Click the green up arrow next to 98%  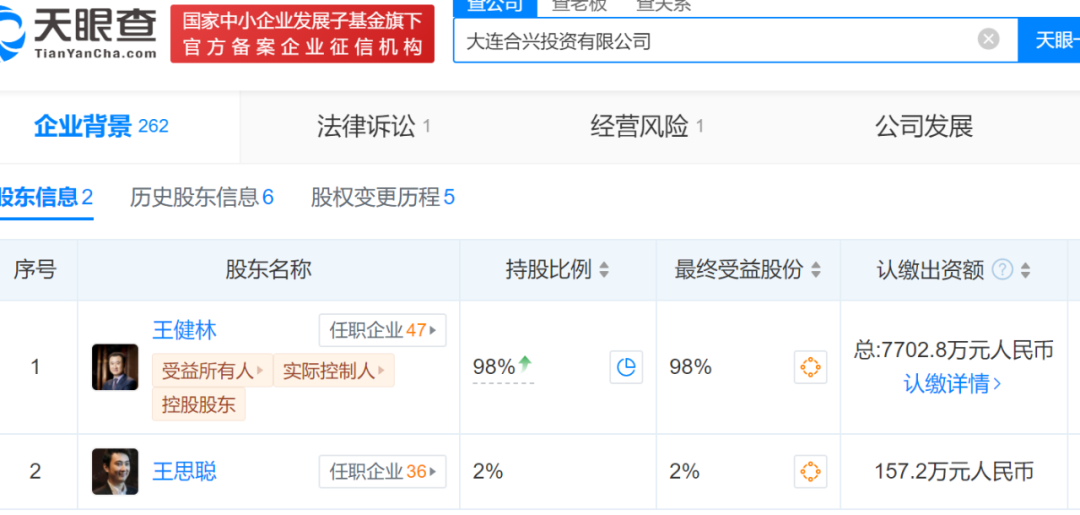click(x=526, y=364)
